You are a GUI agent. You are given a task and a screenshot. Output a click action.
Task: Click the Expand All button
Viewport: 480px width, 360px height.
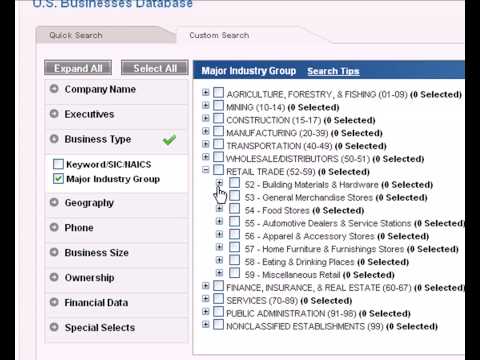[x=78, y=68]
